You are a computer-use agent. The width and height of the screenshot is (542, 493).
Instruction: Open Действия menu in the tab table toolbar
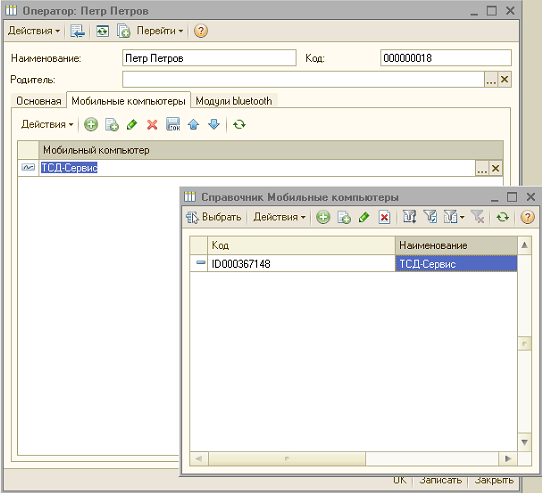[47, 124]
